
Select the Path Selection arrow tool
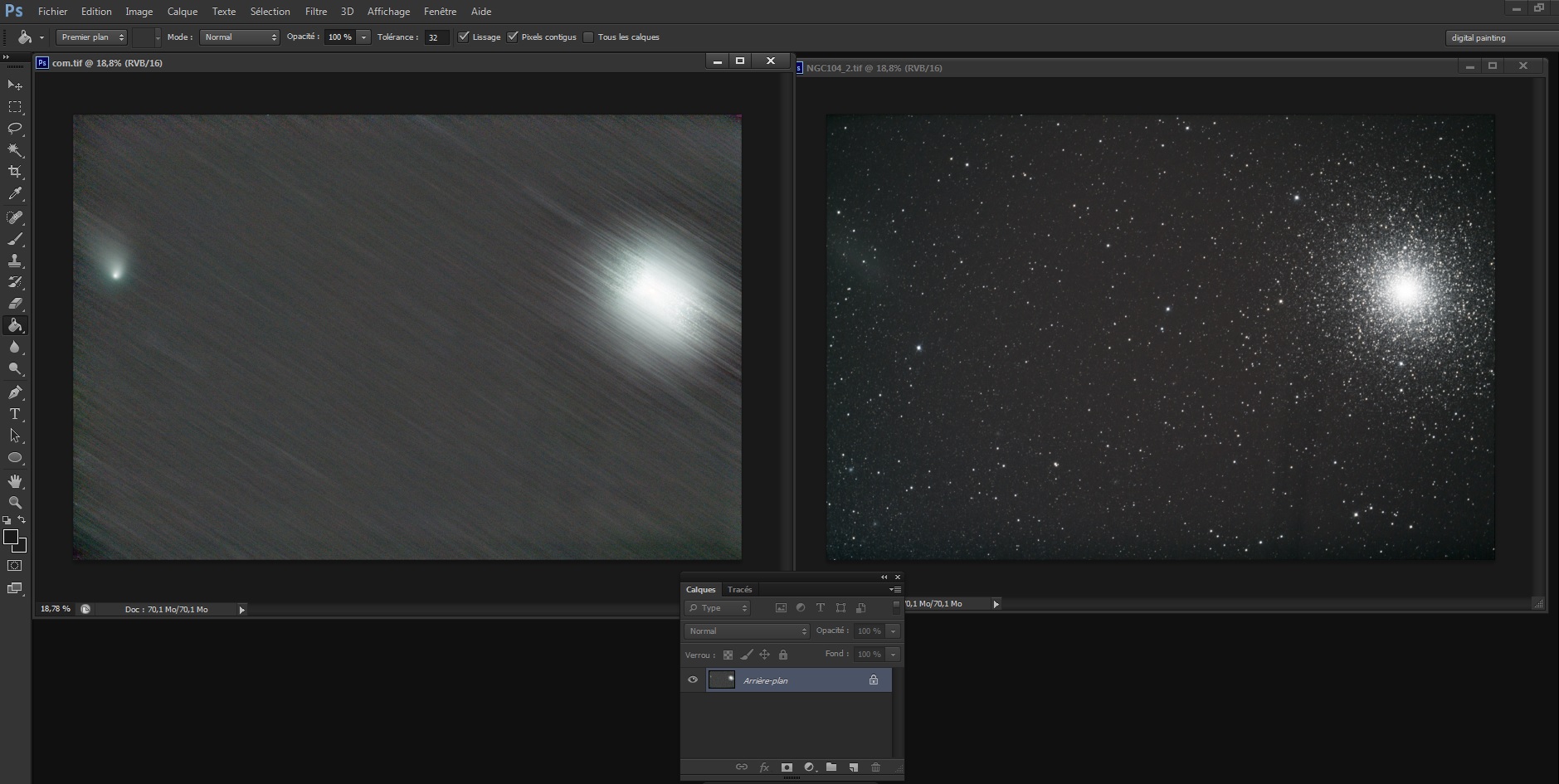coord(15,436)
